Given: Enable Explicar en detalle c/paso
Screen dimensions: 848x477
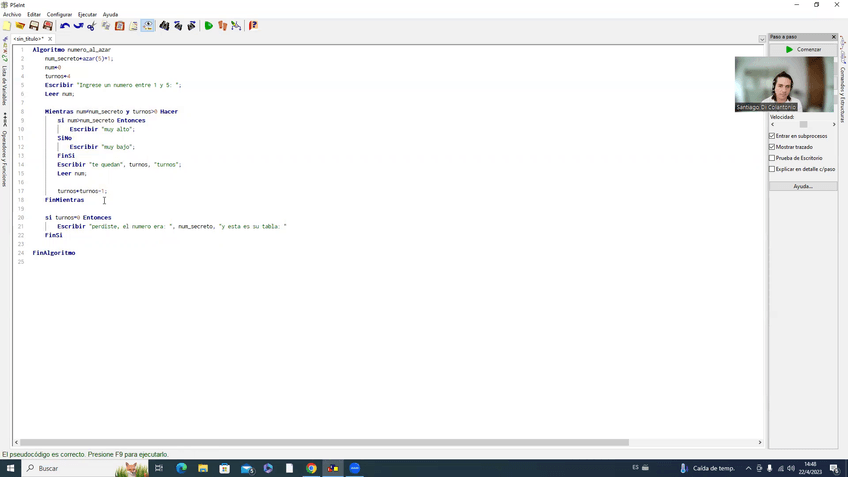Looking at the screenshot, I should 772,169.
